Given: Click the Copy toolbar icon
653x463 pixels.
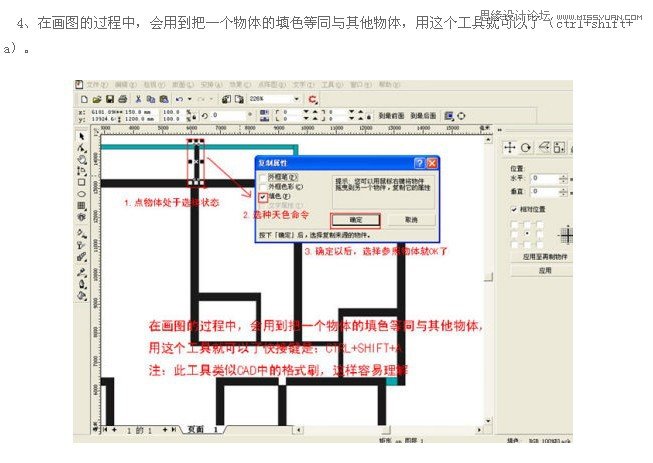Looking at the screenshot, I should click(151, 99).
